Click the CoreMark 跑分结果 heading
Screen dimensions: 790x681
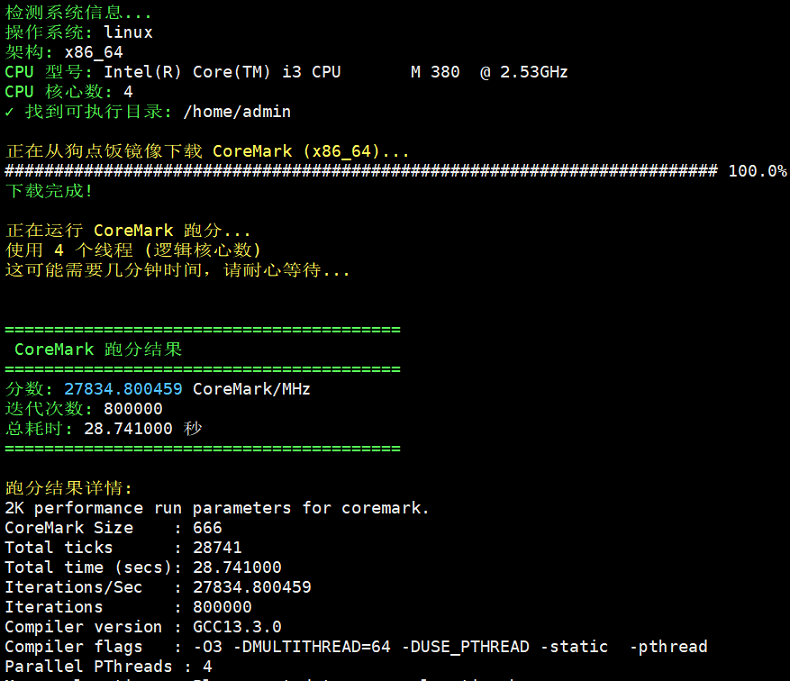click(98, 349)
